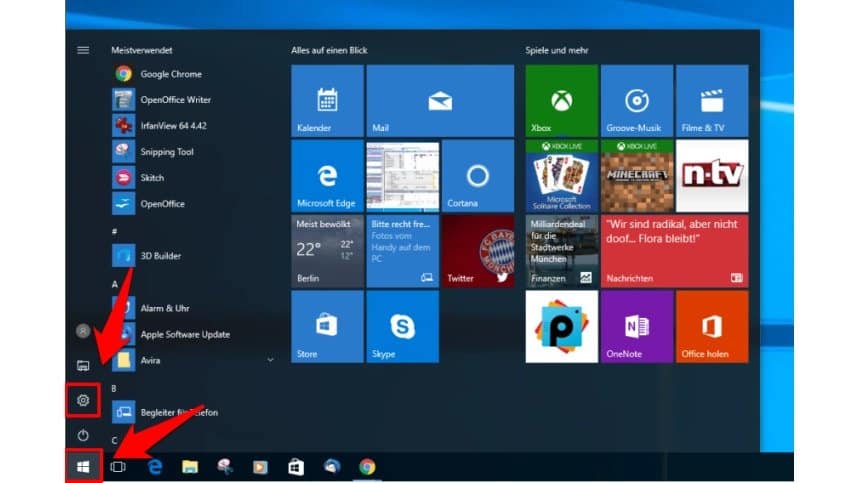
Task: Open the Settings gear icon
Action: [x=83, y=401]
